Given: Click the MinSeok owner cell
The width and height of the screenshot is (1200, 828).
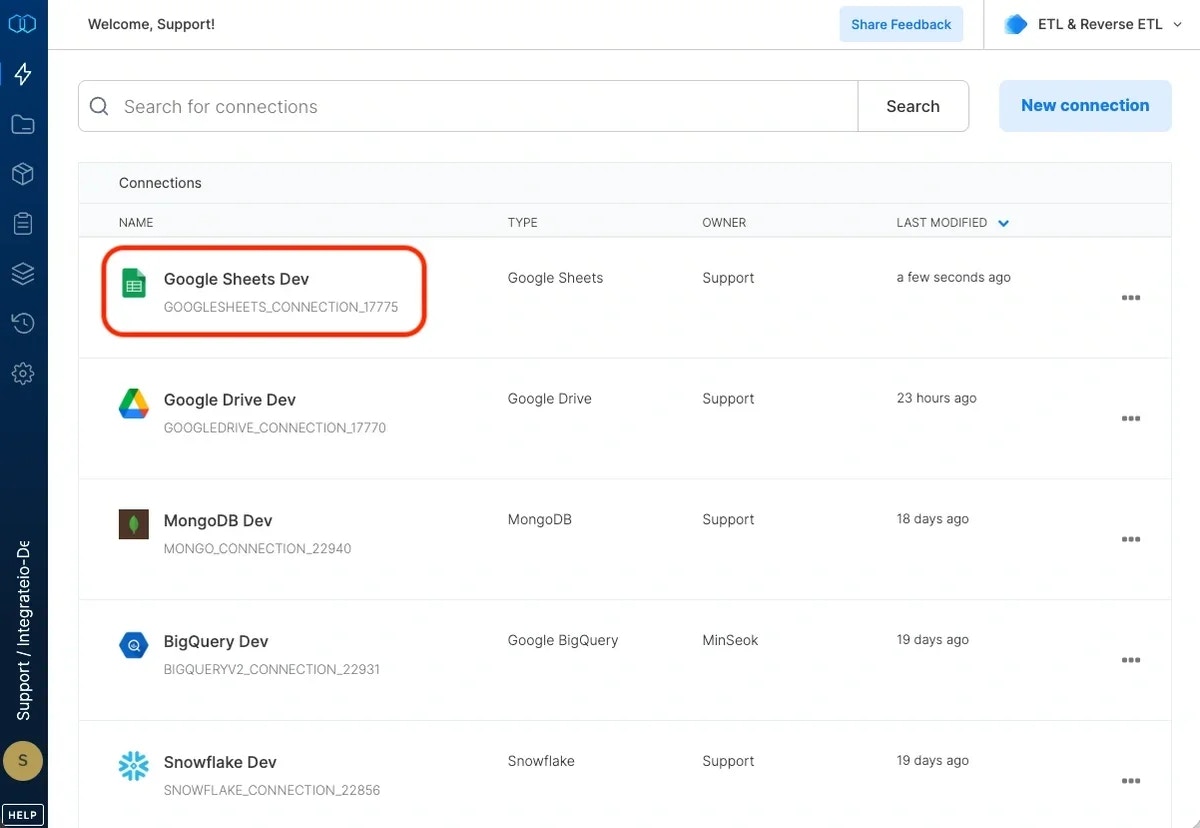Looking at the screenshot, I should tap(730, 640).
